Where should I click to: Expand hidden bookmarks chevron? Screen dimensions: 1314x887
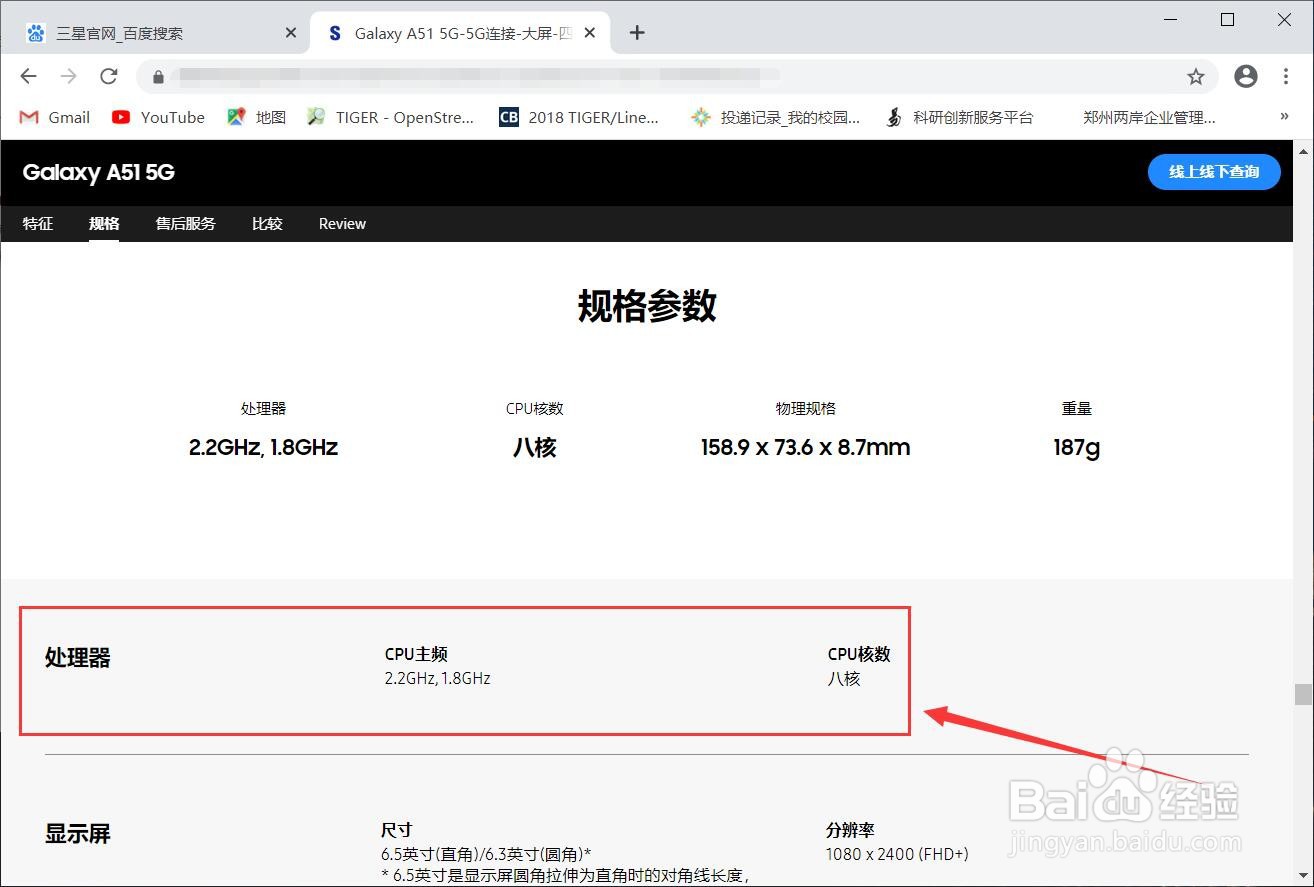click(1285, 117)
